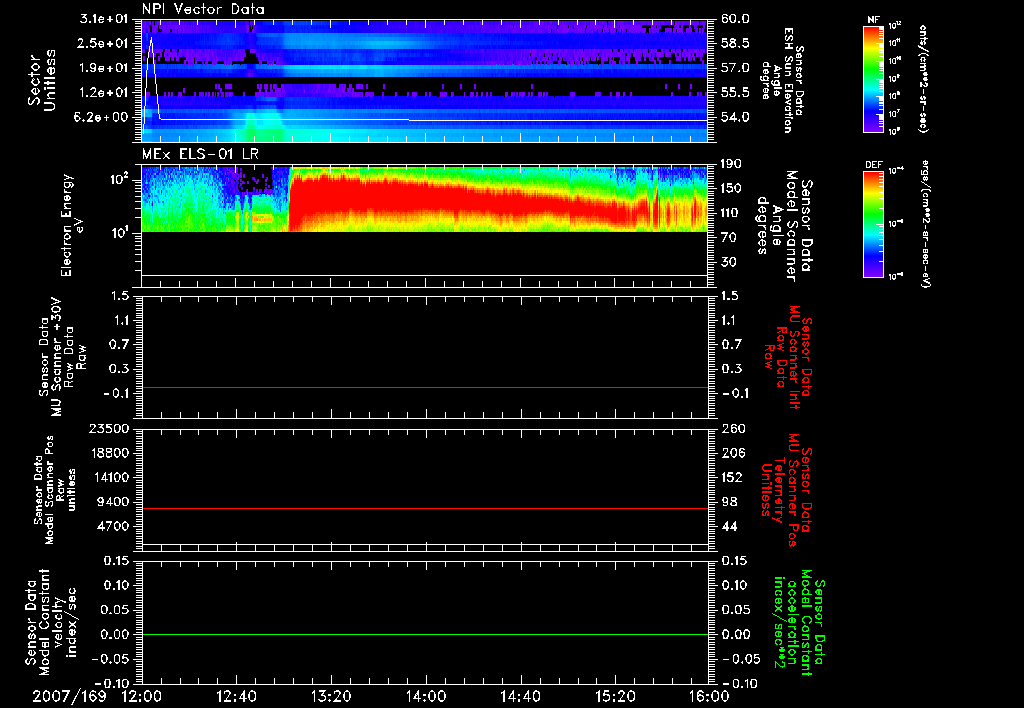Screen dimensions: 1024x708
Task: Select the NF color bar units label
Action: pyautogui.click(x=923, y=78)
